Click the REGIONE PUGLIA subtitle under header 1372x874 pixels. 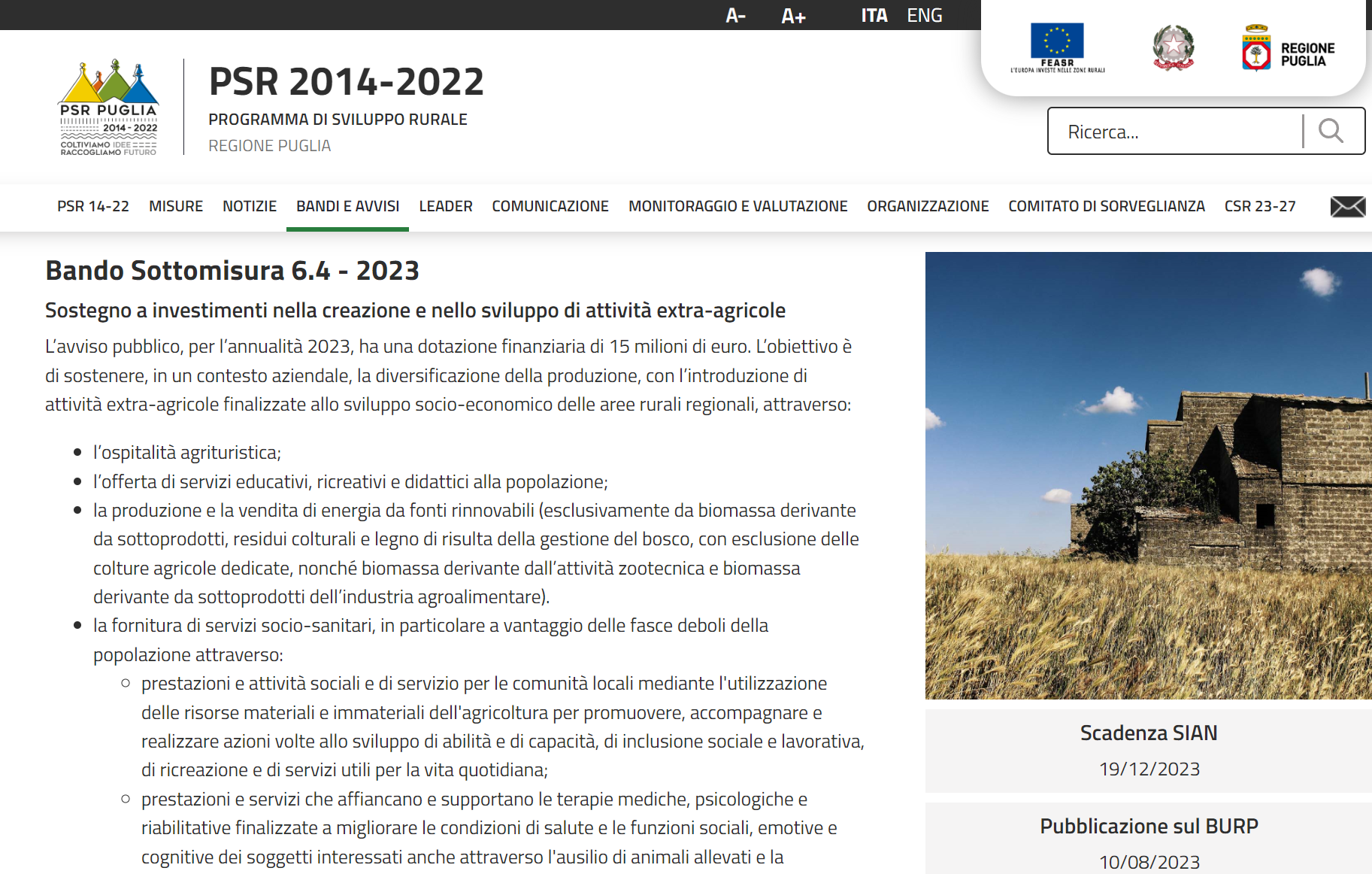pos(269,146)
